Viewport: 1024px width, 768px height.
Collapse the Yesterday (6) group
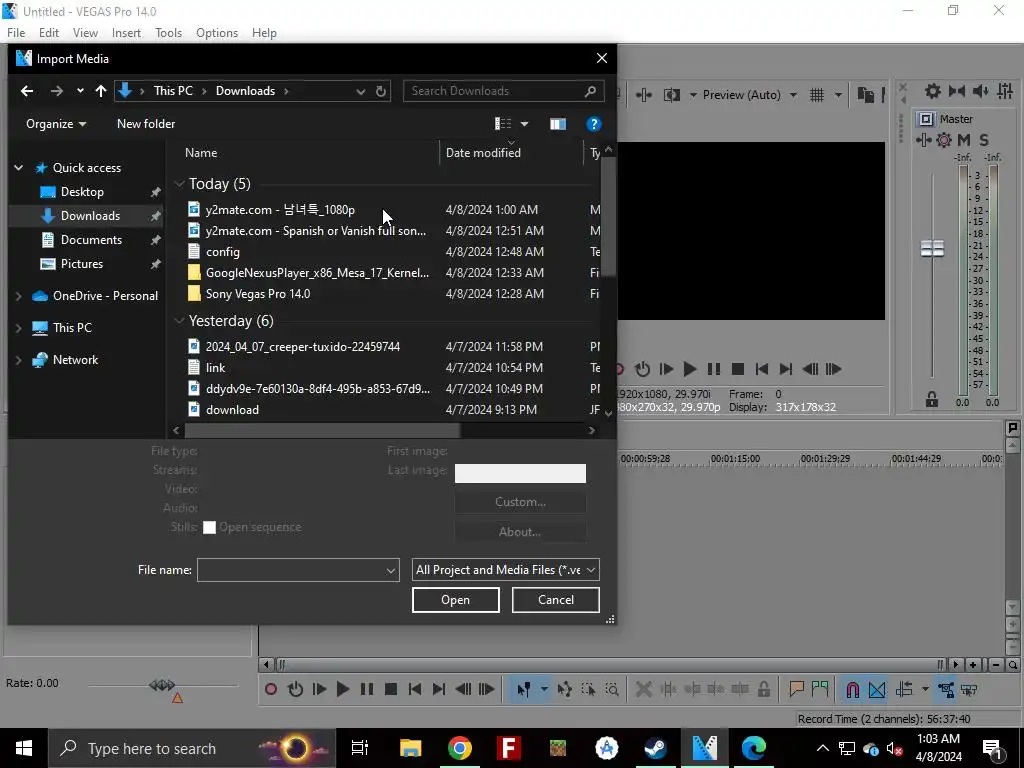click(x=180, y=321)
